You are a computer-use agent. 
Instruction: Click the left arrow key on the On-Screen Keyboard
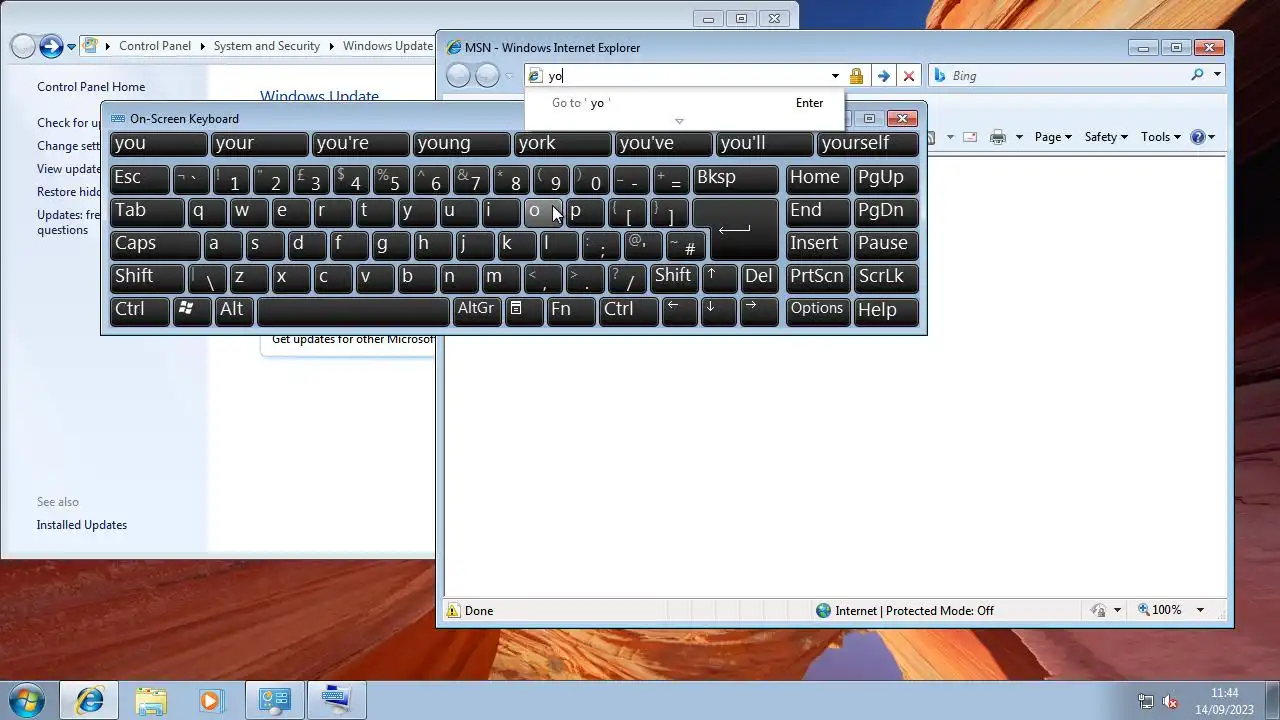680,310
